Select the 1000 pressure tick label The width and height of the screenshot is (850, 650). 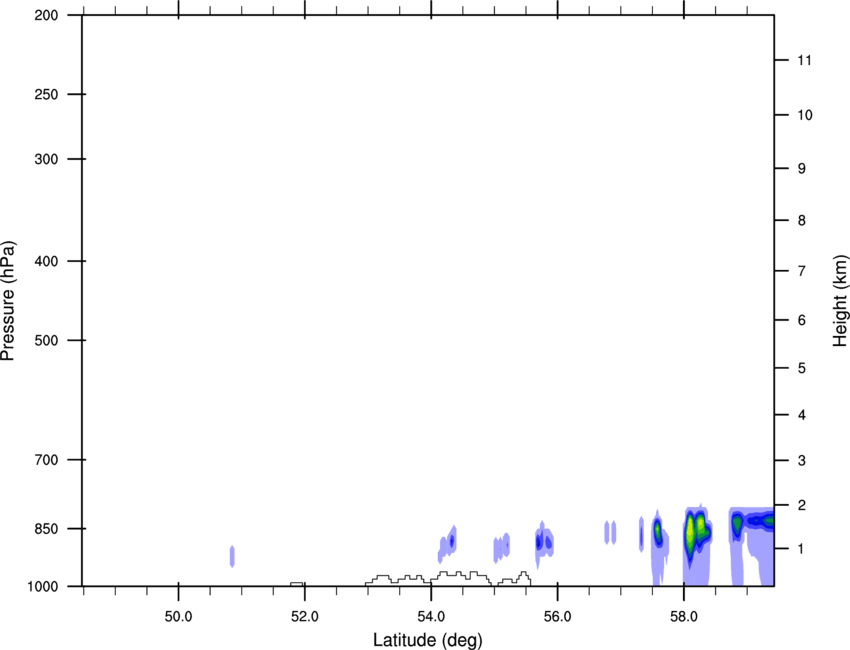click(x=42, y=587)
